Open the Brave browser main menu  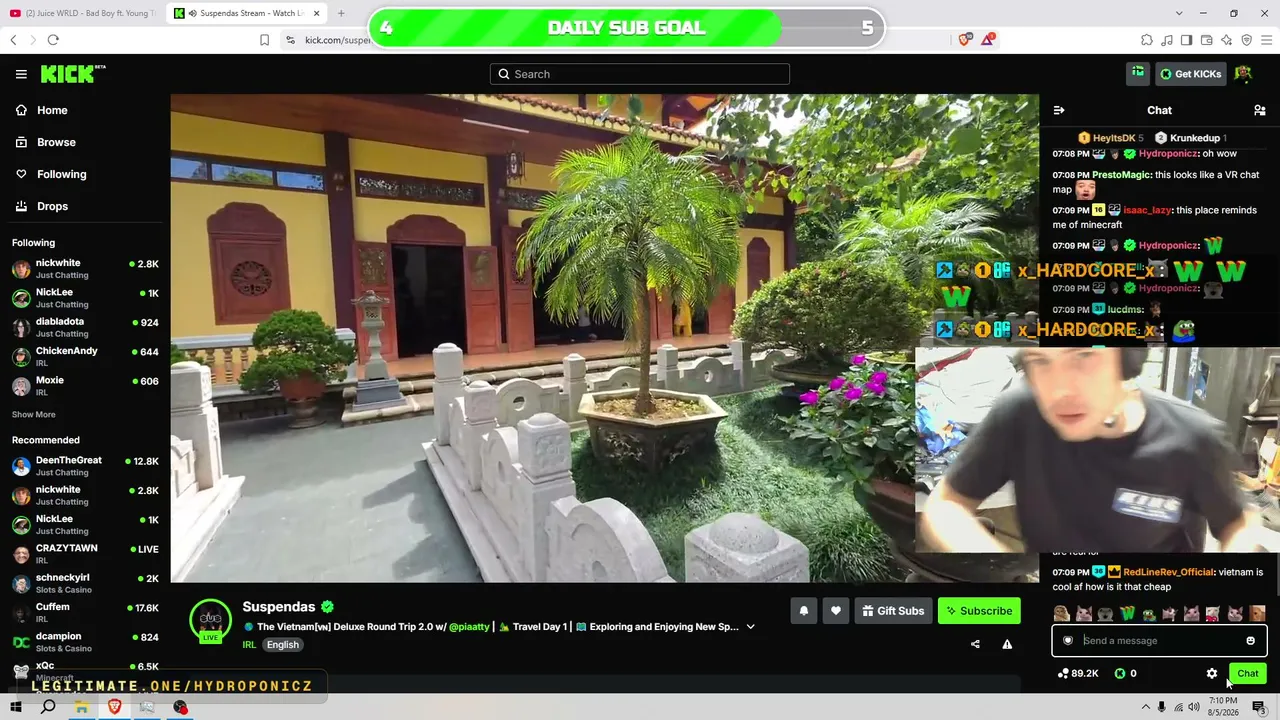click(x=1266, y=40)
